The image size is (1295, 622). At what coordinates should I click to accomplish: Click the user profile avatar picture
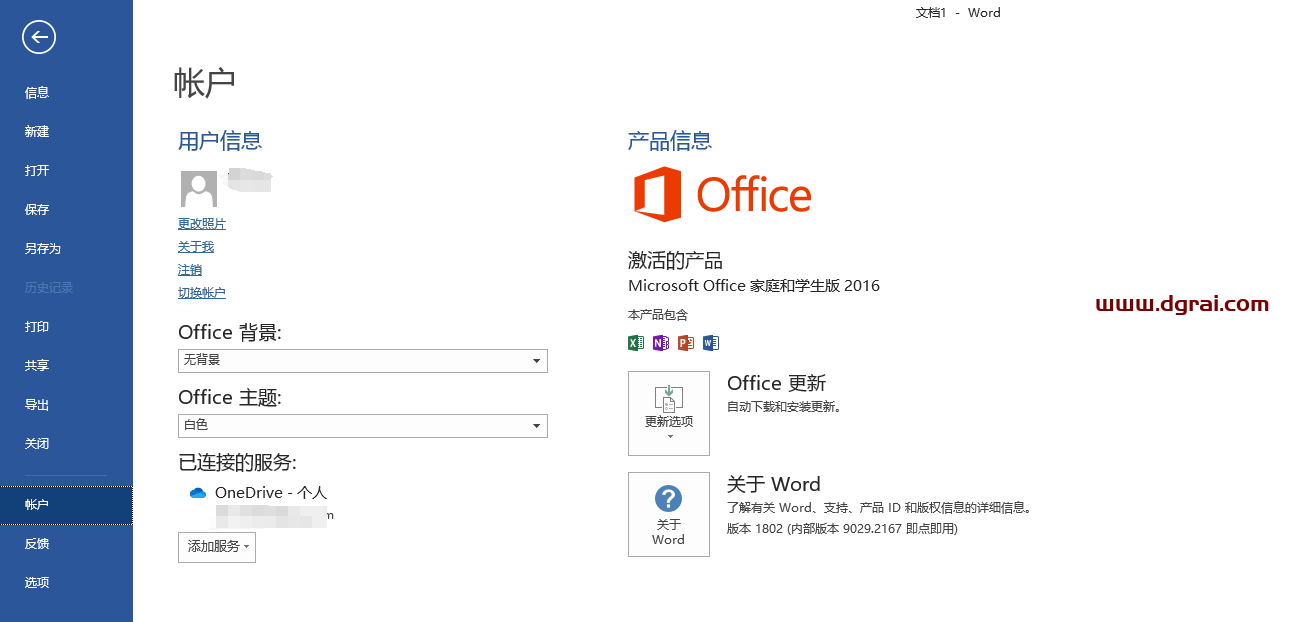point(199,188)
